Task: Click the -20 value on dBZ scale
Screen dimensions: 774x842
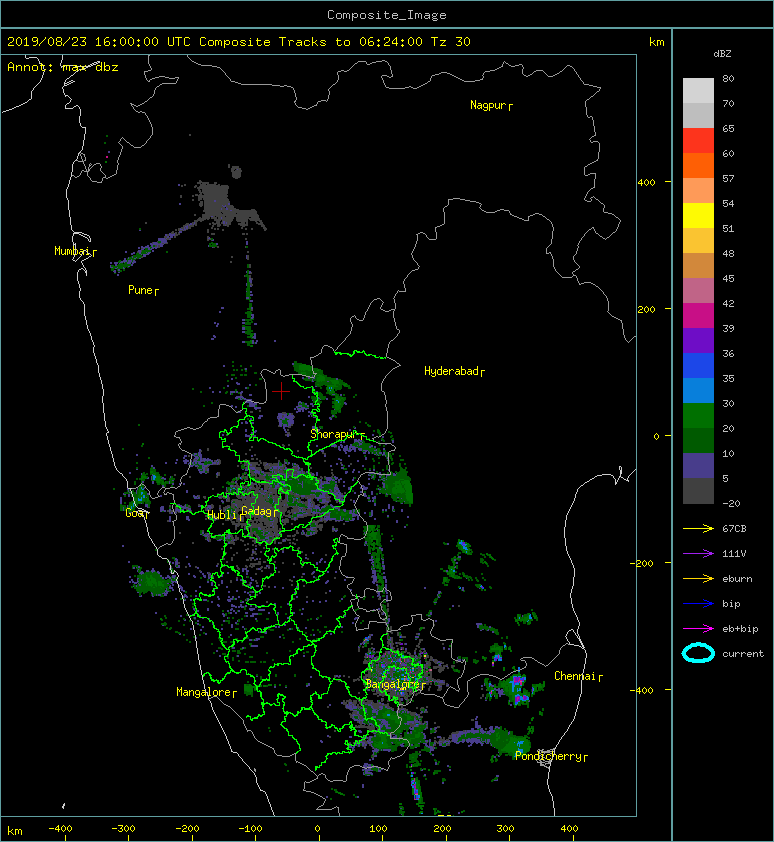Action: coord(731,503)
